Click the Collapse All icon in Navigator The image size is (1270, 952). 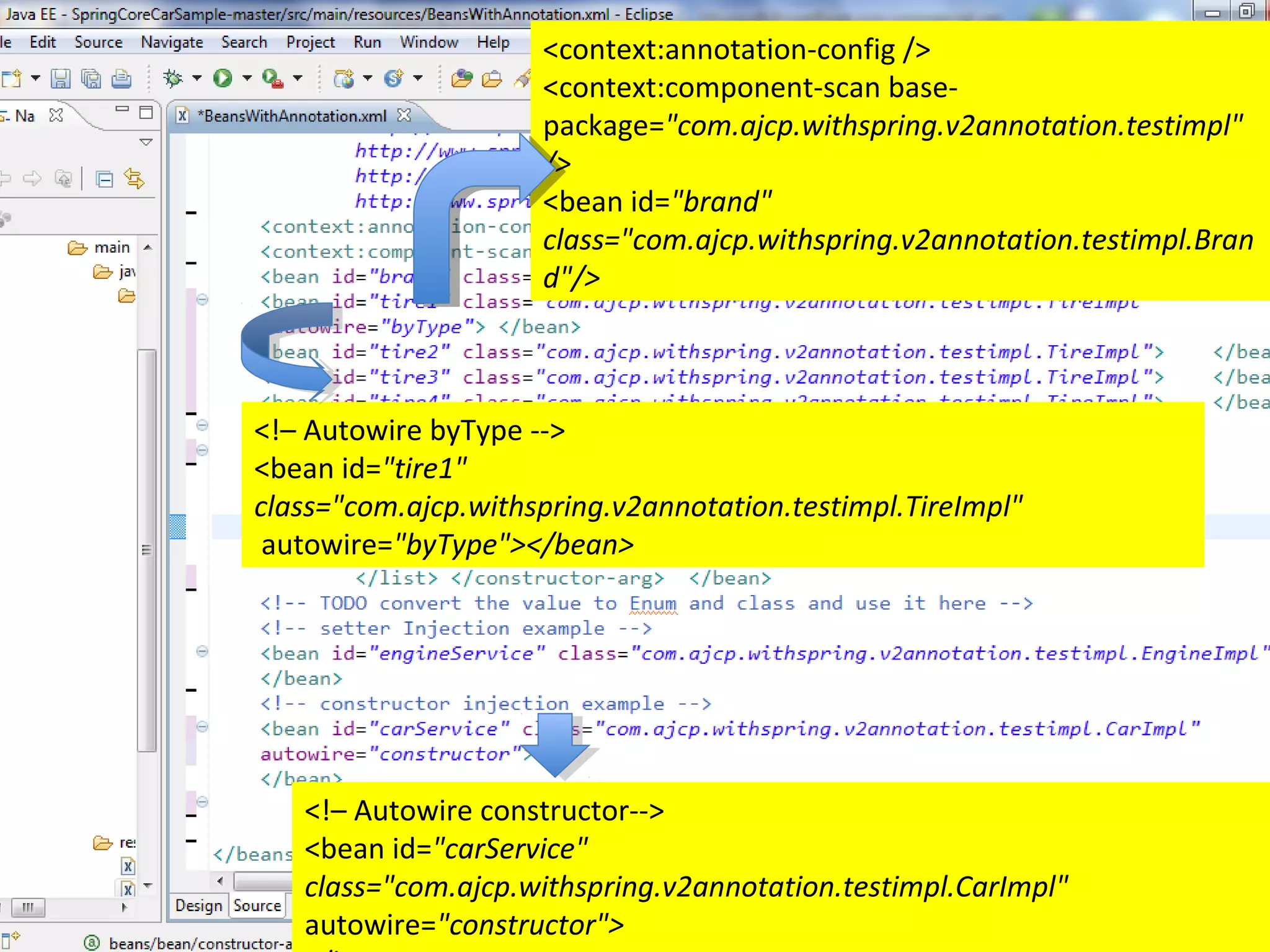click(x=105, y=180)
